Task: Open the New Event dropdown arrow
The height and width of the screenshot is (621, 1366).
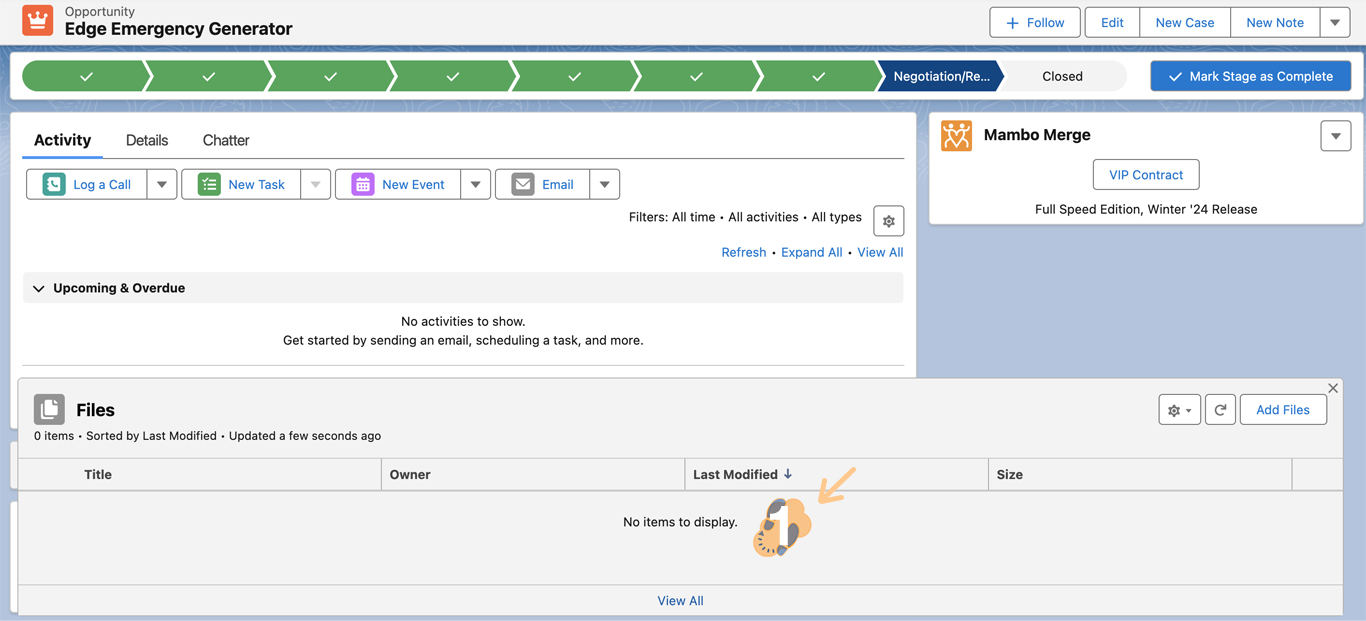Action: pyautogui.click(x=476, y=184)
